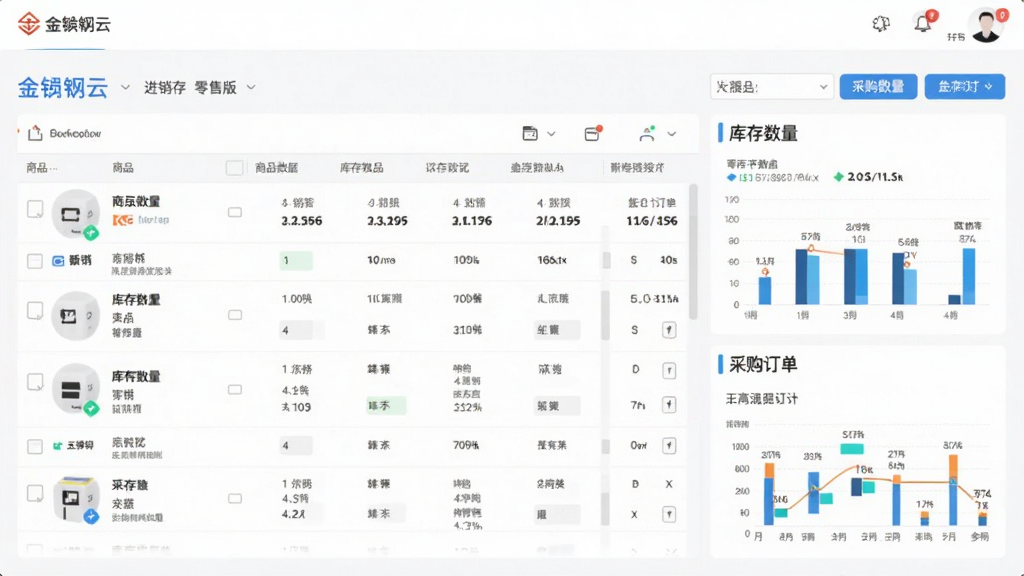The height and width of the screenshot is (576, 1024).
Task: Toggle the select-all checkbox in the table header
Action: pos(234,168)
